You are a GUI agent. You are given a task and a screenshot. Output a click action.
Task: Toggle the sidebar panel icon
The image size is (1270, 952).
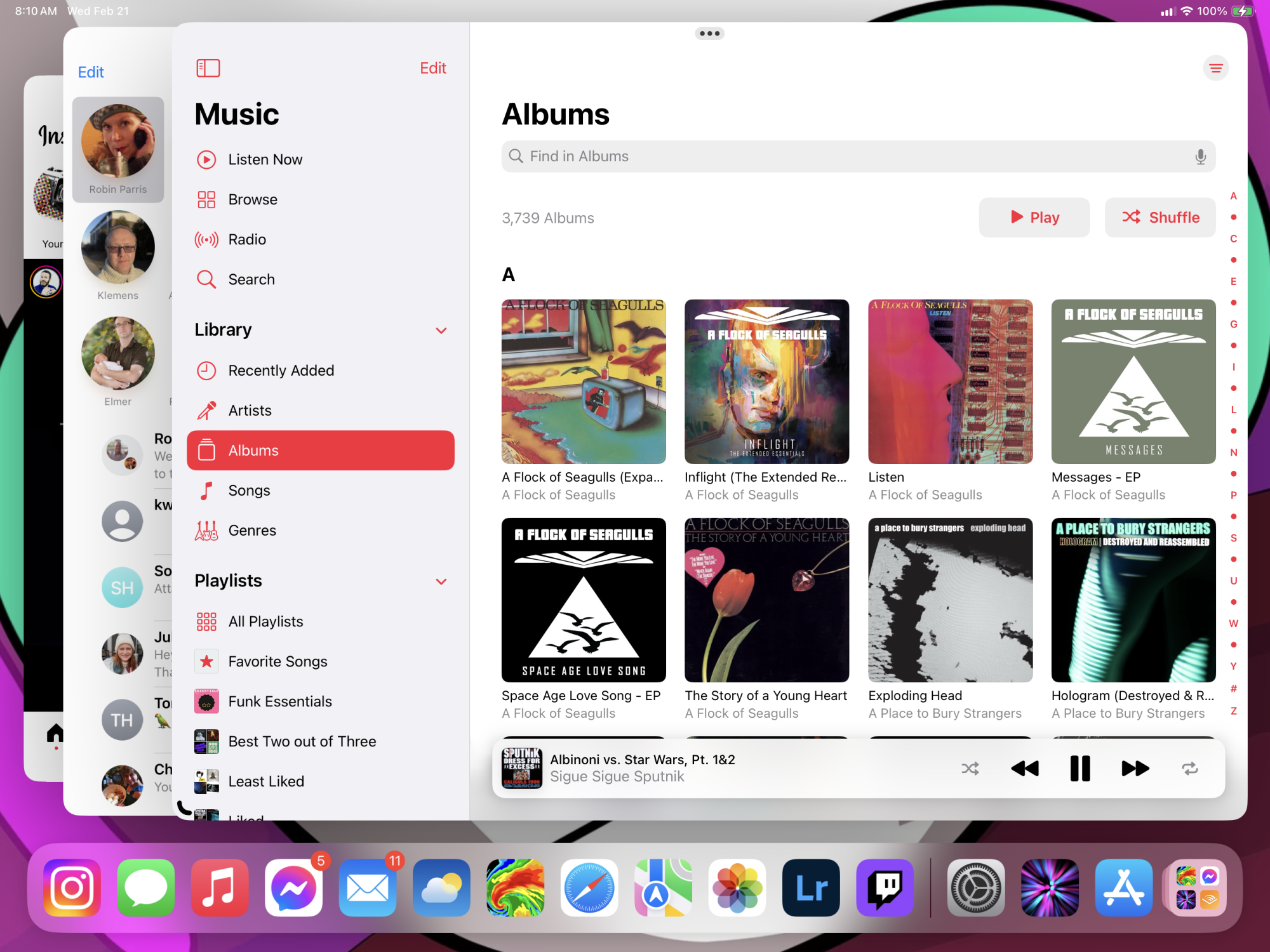tap(208, 68)
